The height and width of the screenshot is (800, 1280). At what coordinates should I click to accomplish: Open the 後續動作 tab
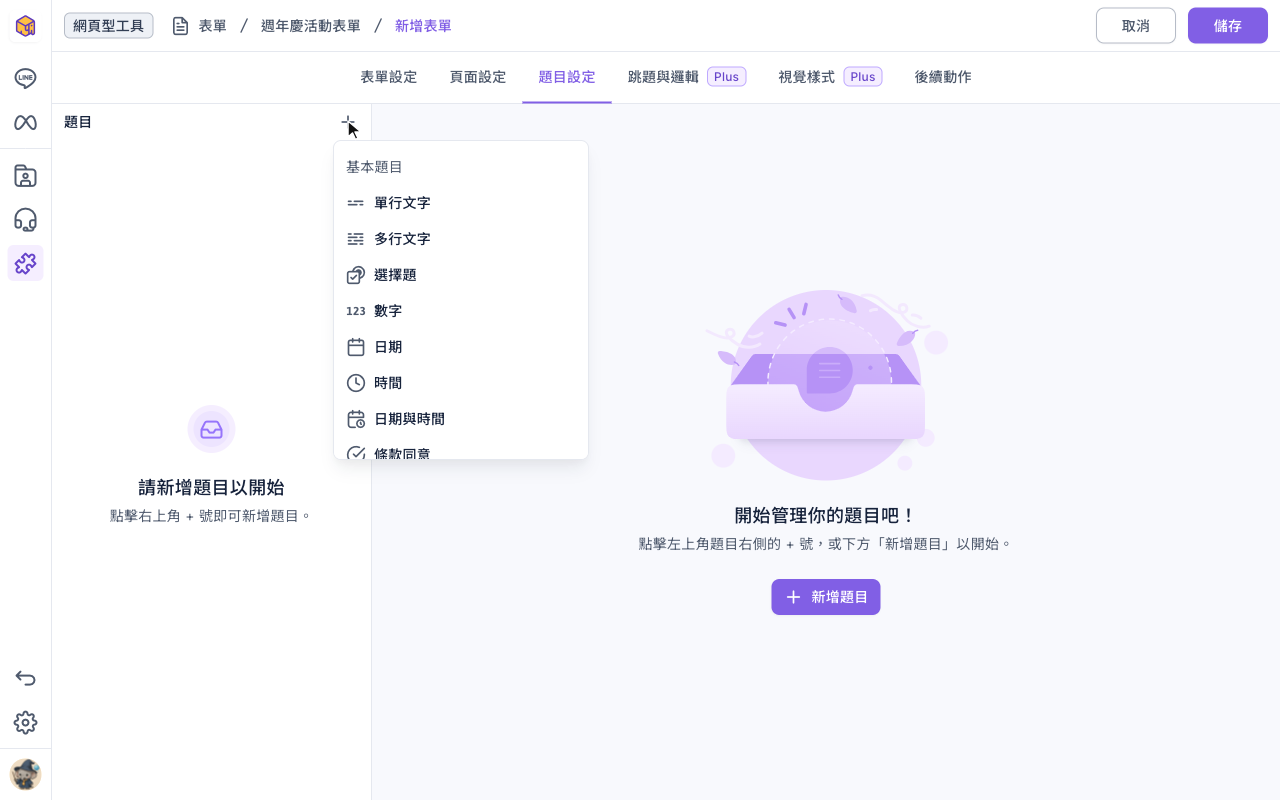pos(942,77)
